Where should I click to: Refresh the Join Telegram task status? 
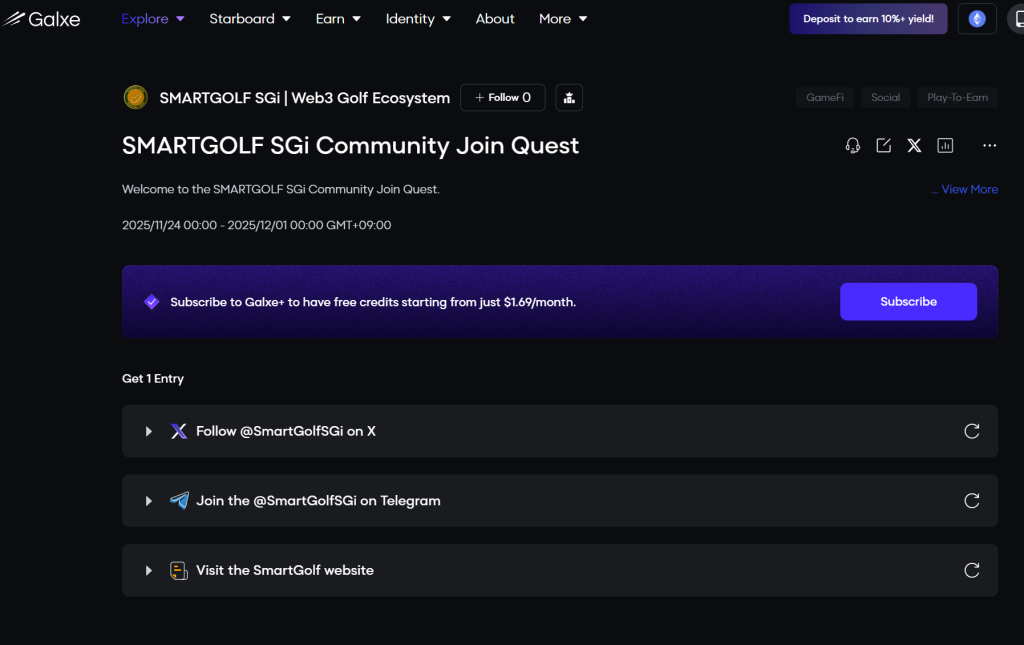click(x=971, y=501)
